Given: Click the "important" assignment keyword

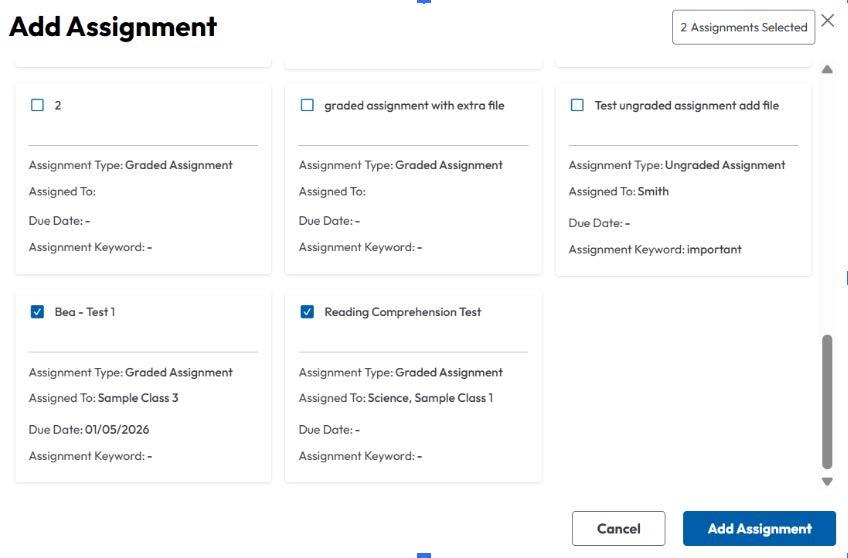Looking at the screenshot, I should click(714, 249).
